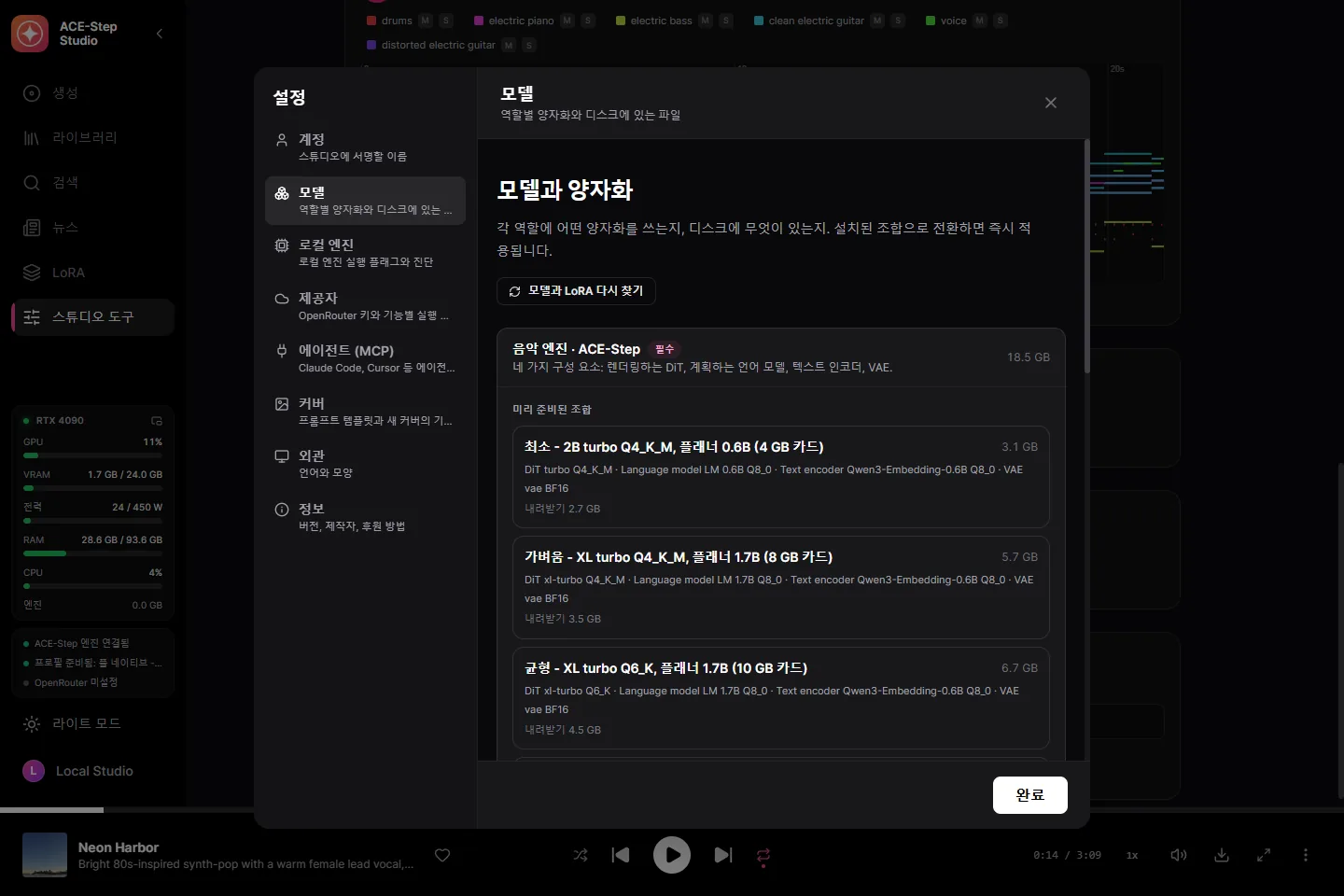The width and height of the screenshot is (1344, 896).
Task: Open the 에이전트 (MCP) settings section
Action: pyautogui.click(x=365, y=358)
